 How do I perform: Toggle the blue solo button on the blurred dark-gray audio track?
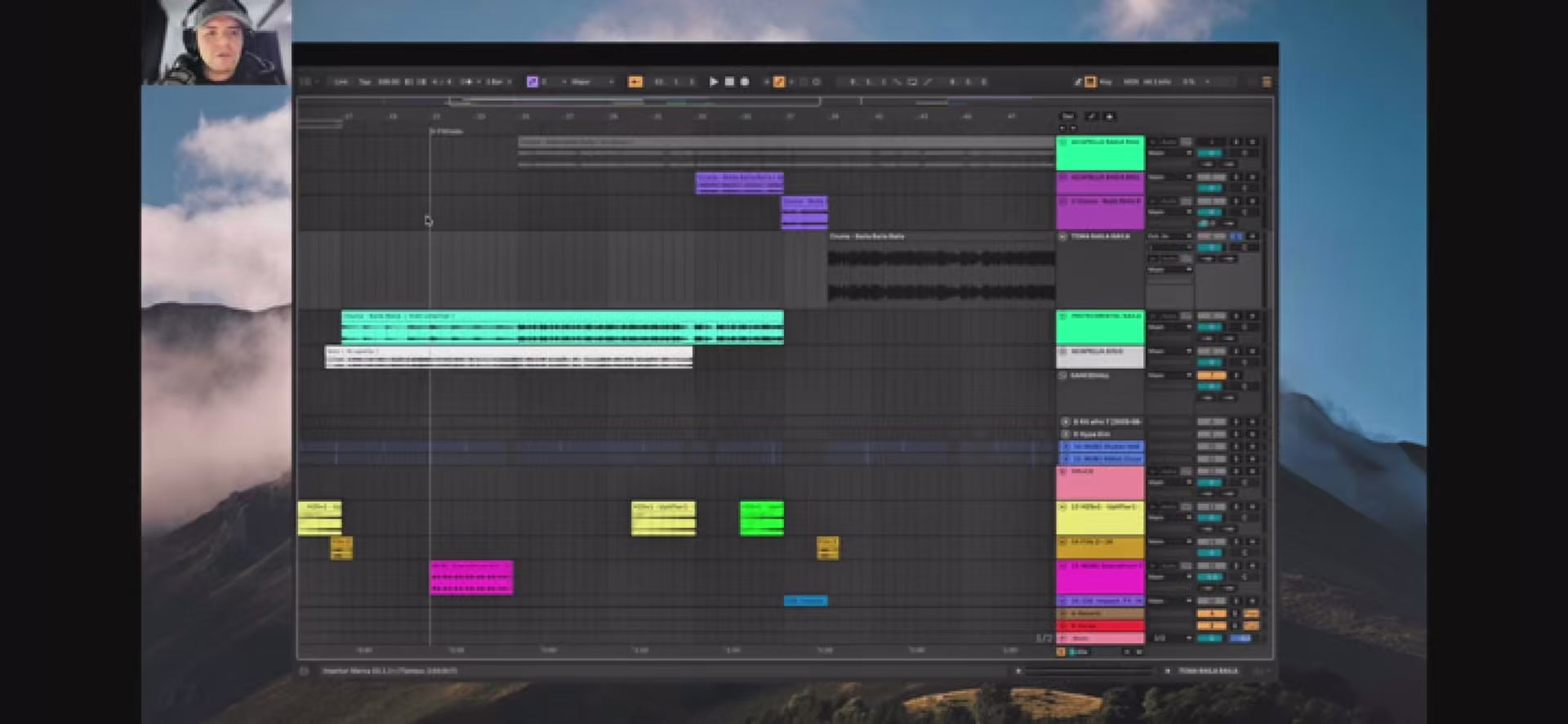1236,237
